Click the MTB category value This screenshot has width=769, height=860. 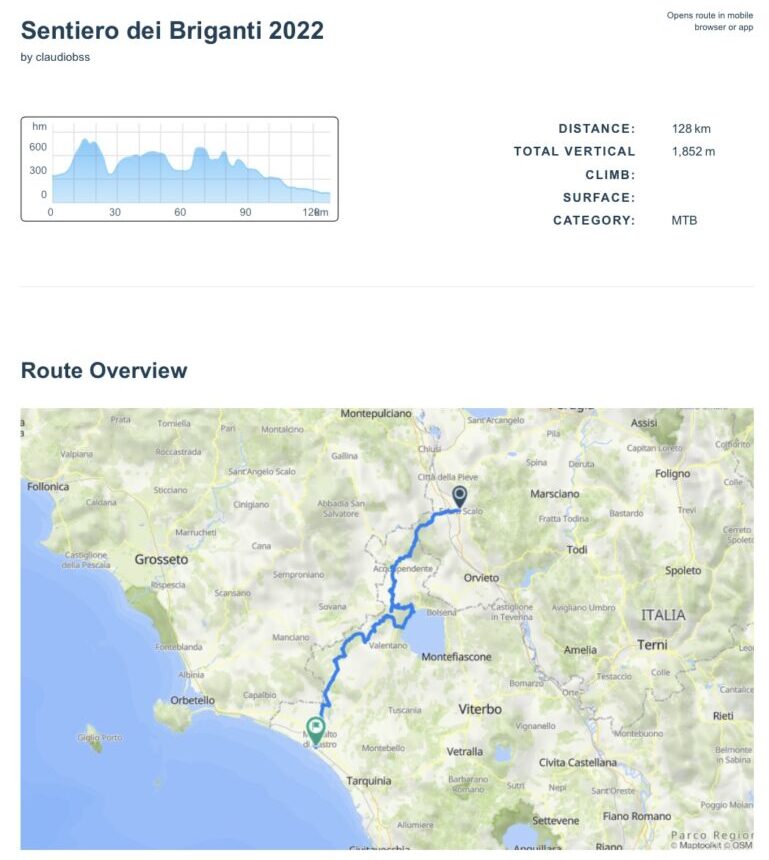684,220
